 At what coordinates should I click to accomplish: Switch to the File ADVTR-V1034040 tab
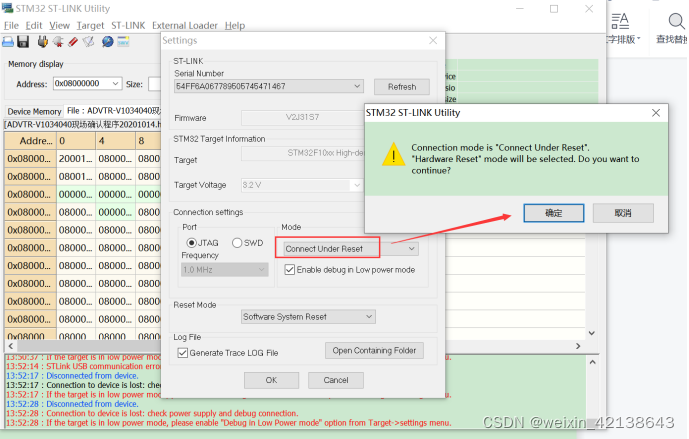[x=114, y=111]
